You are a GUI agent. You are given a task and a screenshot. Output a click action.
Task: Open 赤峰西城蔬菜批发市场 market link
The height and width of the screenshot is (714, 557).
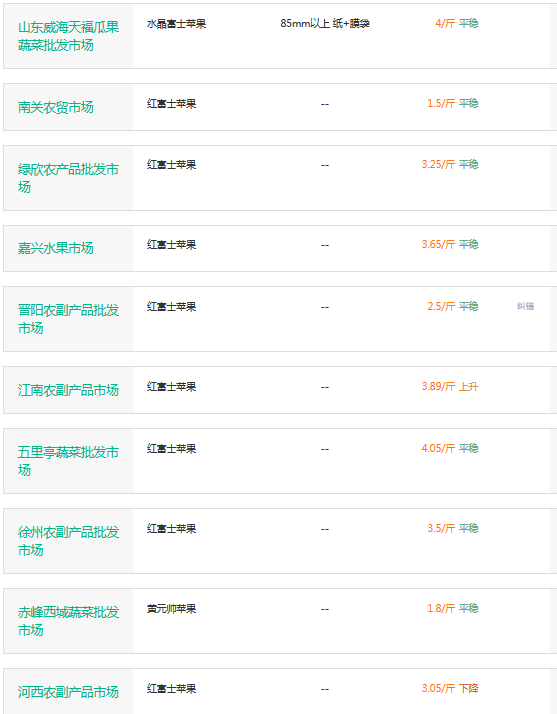coord(68,621)
